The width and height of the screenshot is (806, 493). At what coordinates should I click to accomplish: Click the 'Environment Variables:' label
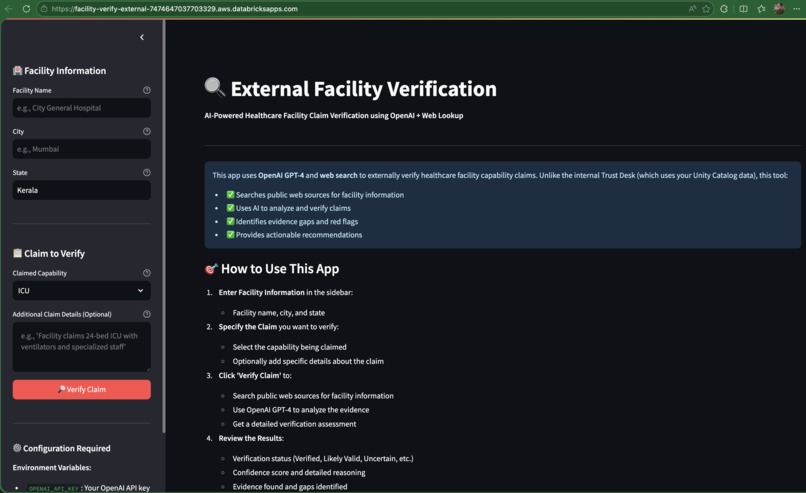52,468
